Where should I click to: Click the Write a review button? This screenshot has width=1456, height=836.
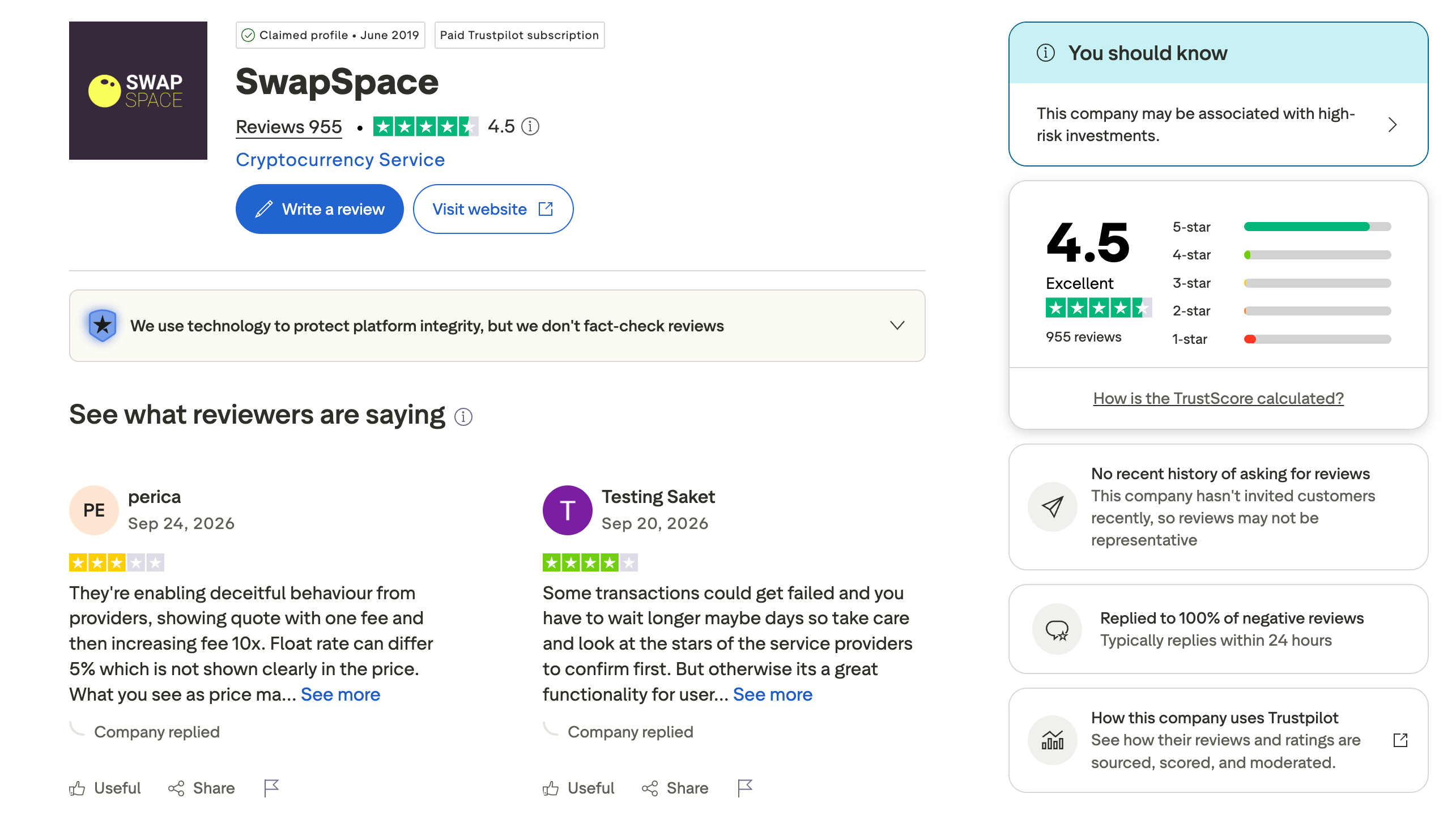tap(319, 209)
